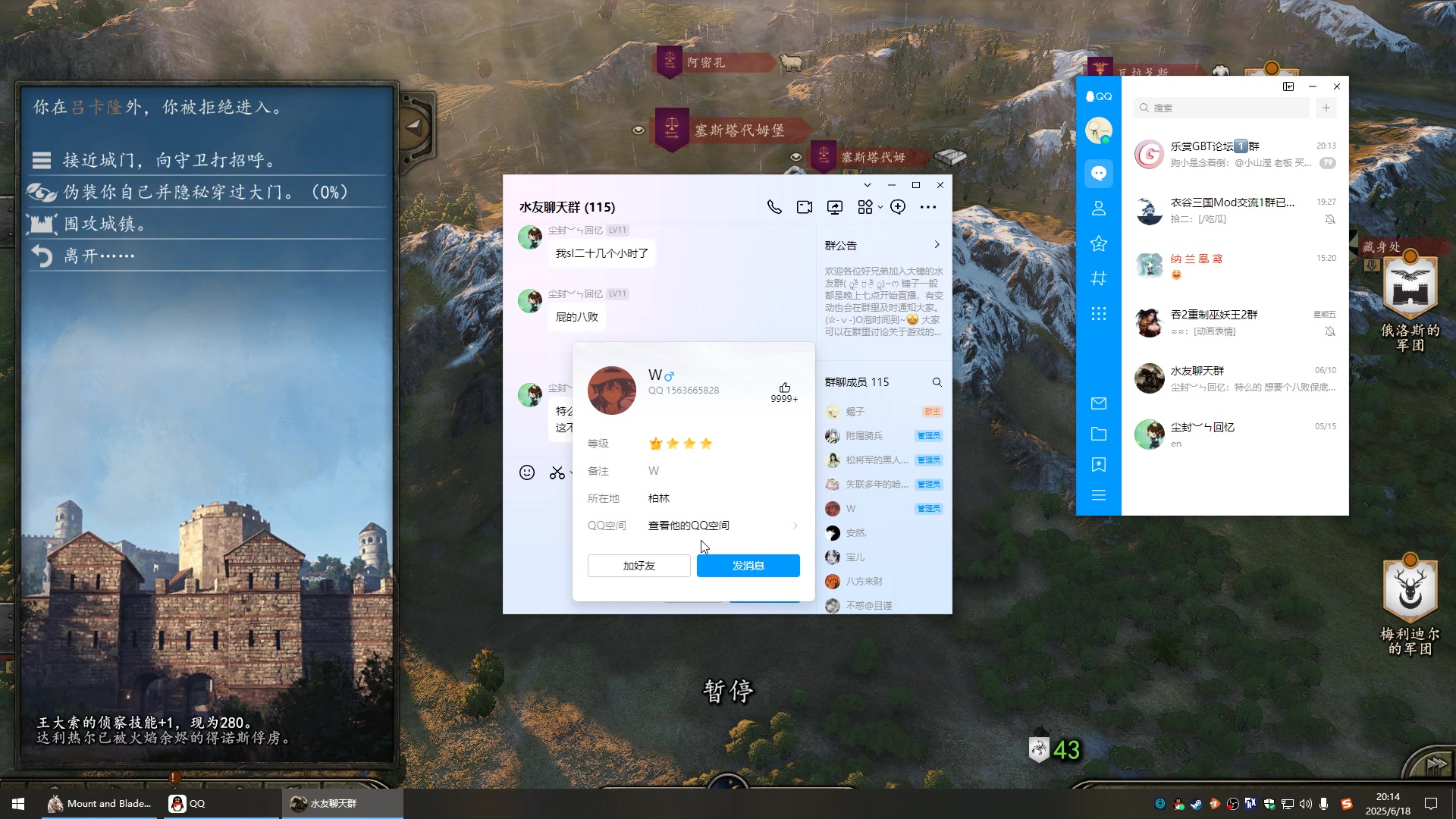Select member 宝儿 in member list
This screenshot has height=819, width=1456.
(883, 557)
